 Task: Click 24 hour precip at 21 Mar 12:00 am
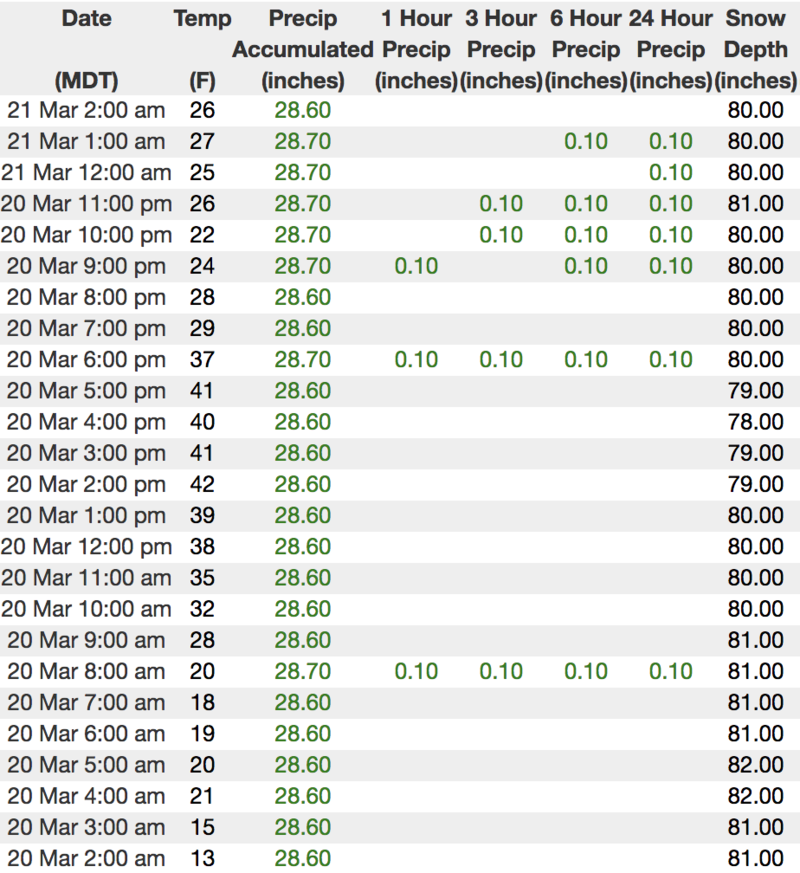click(671, 173)
